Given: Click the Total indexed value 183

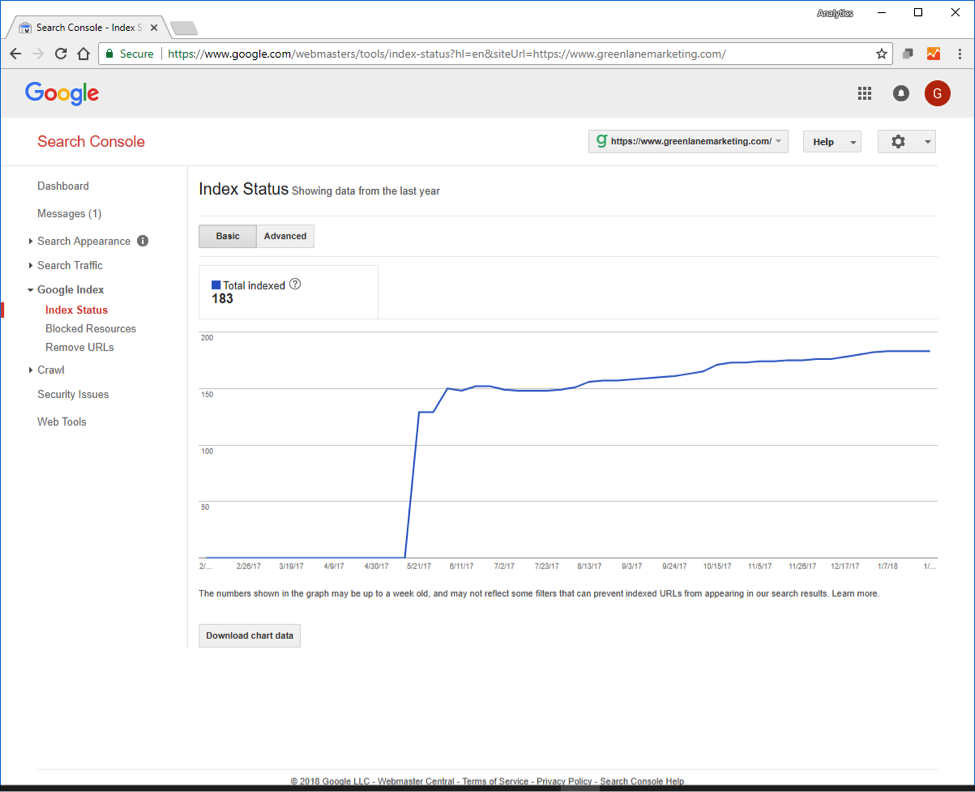Looking at the screenshot, I should [222, 299].
